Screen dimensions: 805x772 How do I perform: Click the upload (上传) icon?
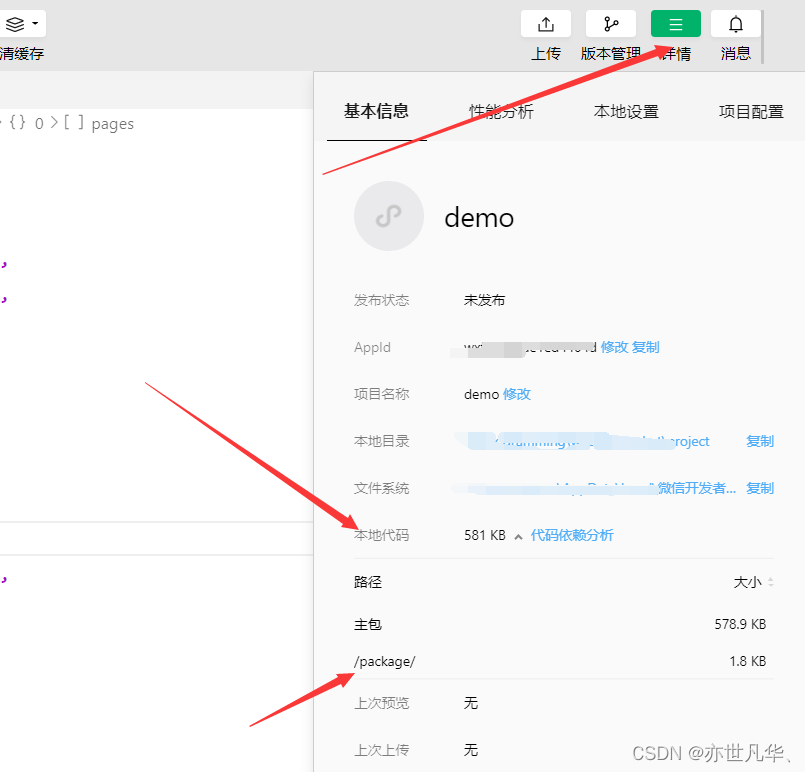pyautogui.click(x=546, y=24)
